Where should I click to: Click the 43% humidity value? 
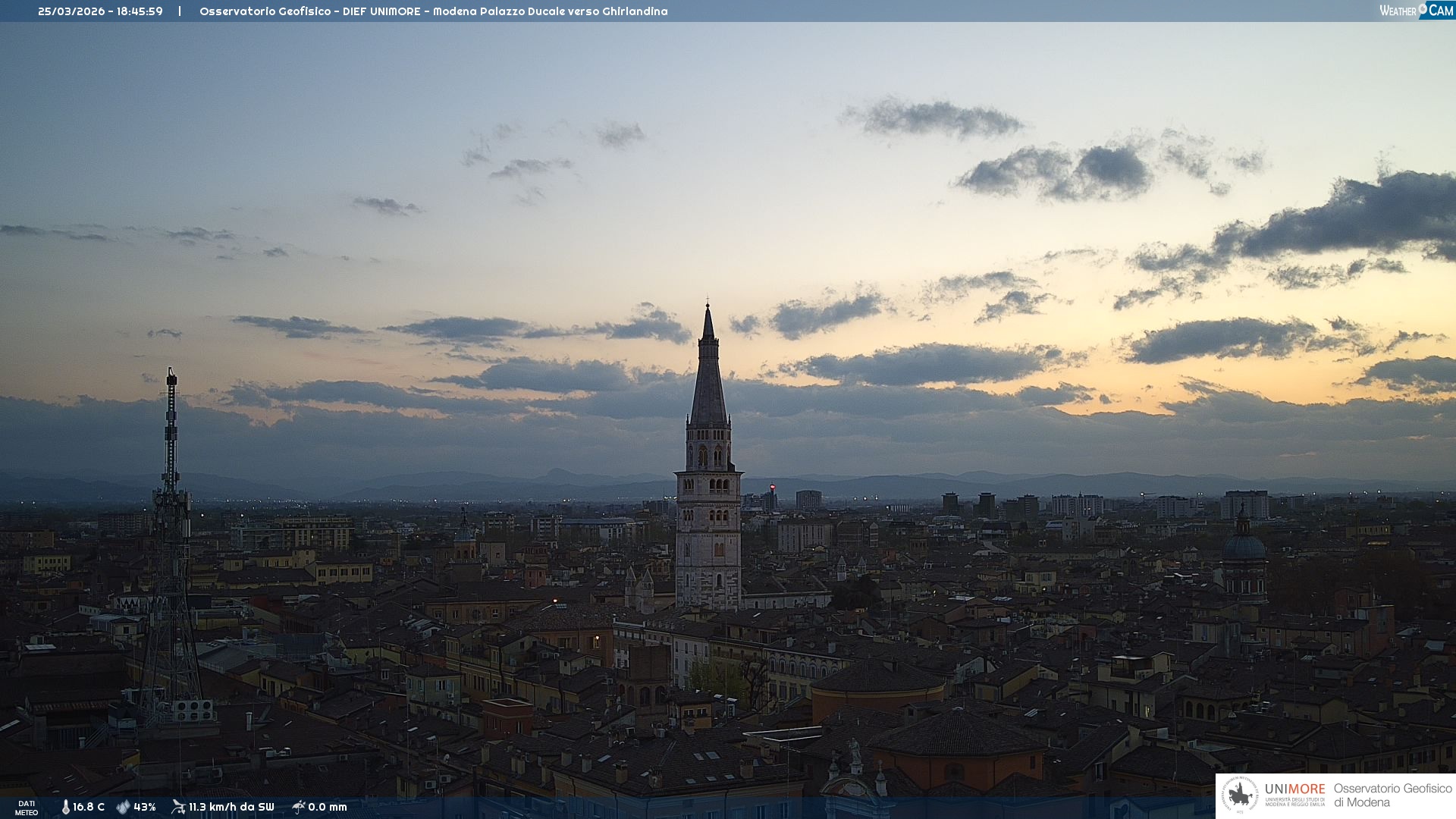pos(145,807)
